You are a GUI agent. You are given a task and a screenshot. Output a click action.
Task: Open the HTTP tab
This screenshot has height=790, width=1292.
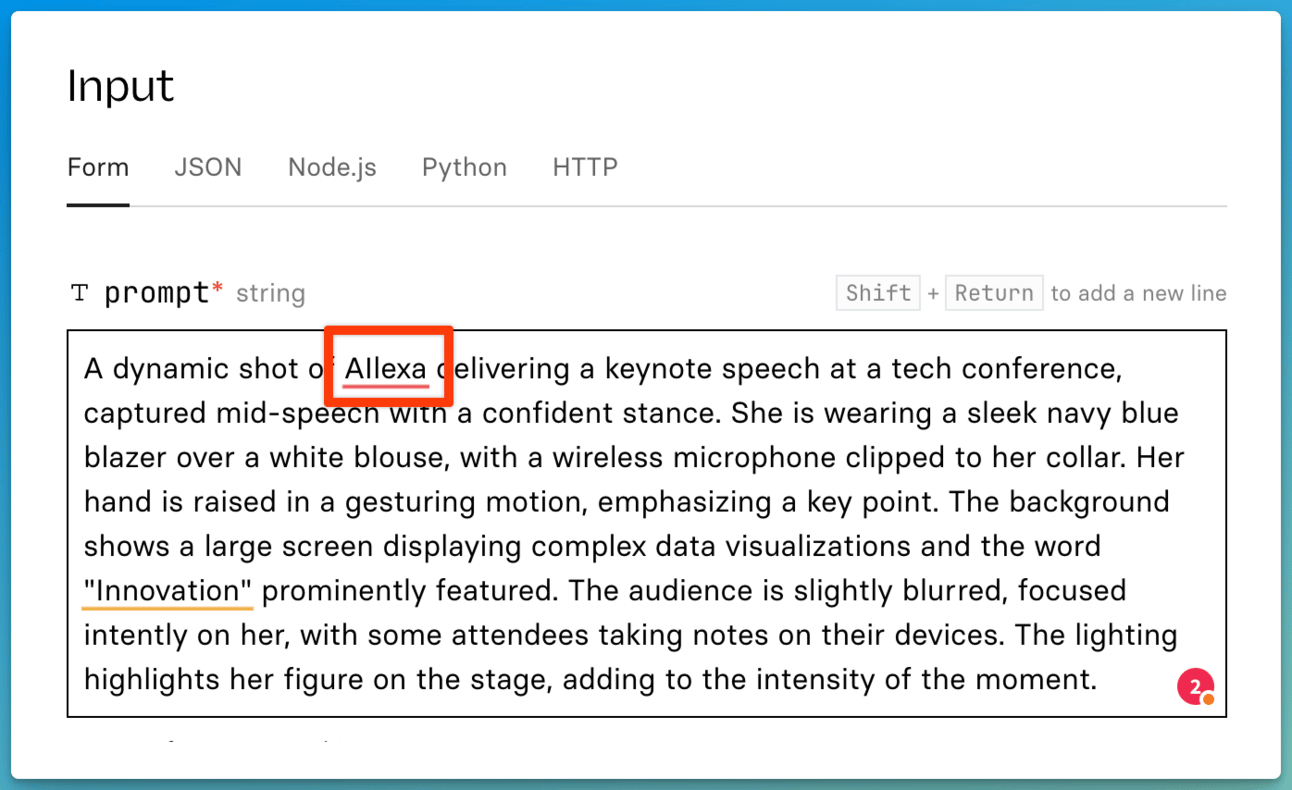(x=585, y=167)
